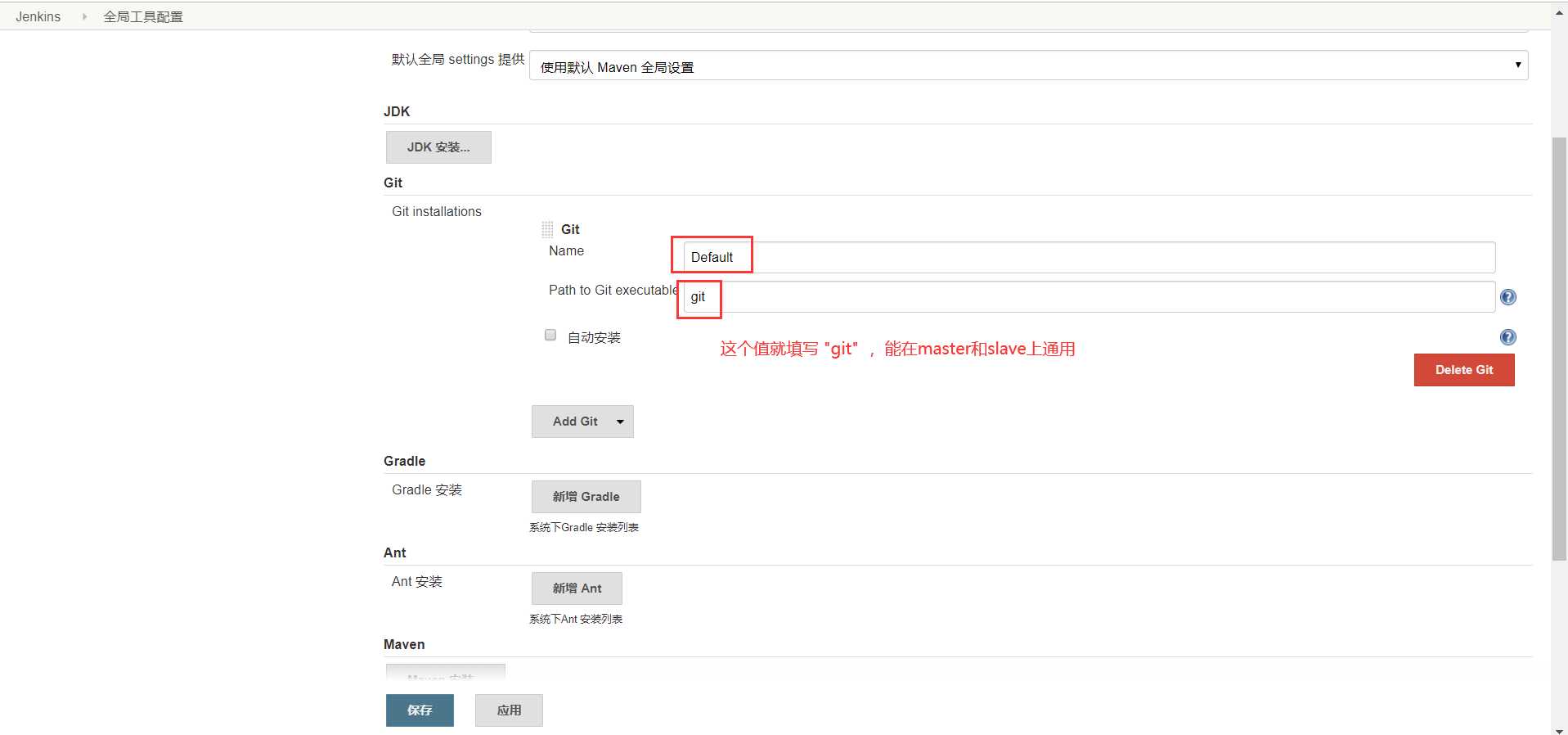
Task: Open help for Path to Git executable
Action: tap(1508, 297)
